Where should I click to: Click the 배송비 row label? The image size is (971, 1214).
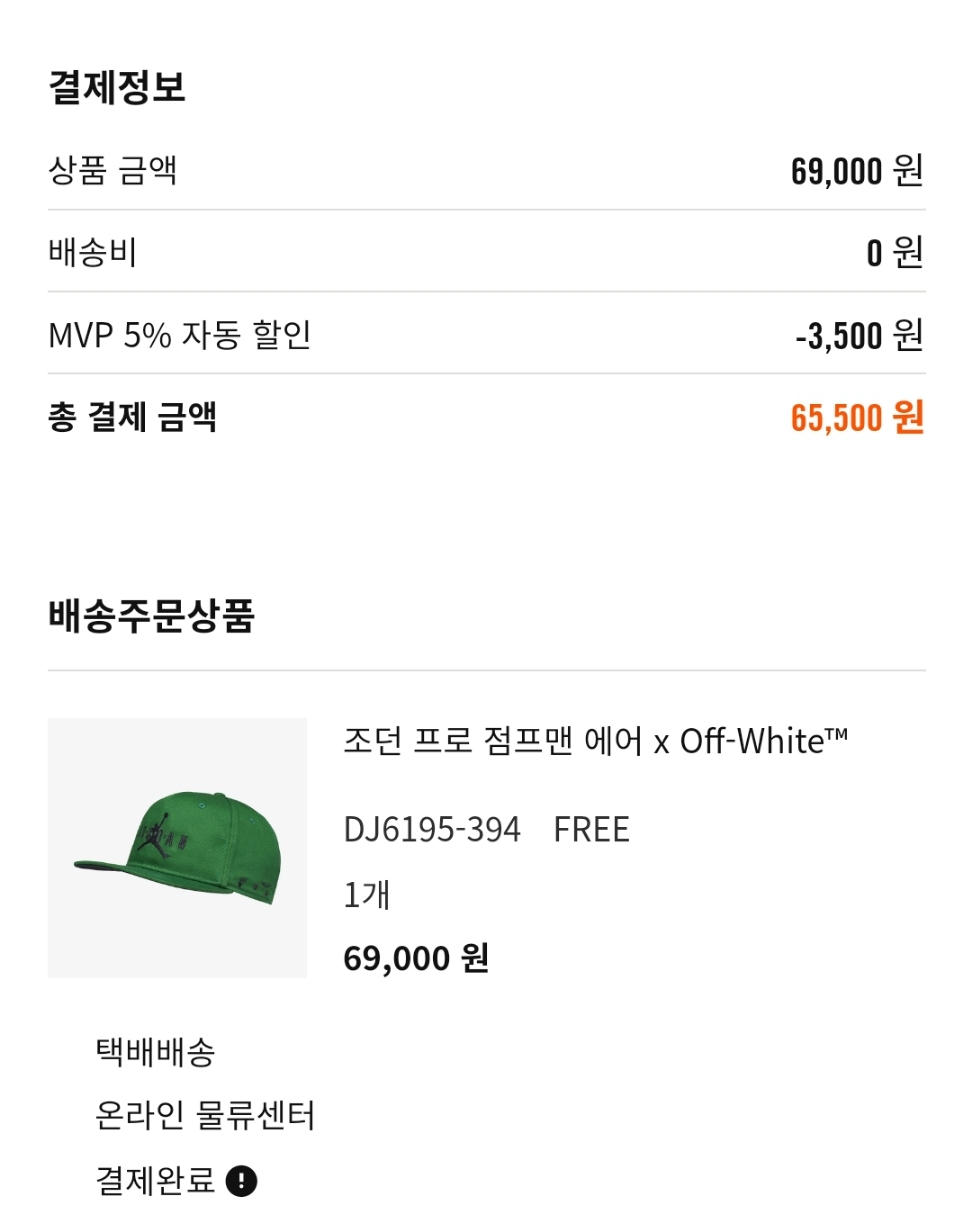[x=92, y=252]
